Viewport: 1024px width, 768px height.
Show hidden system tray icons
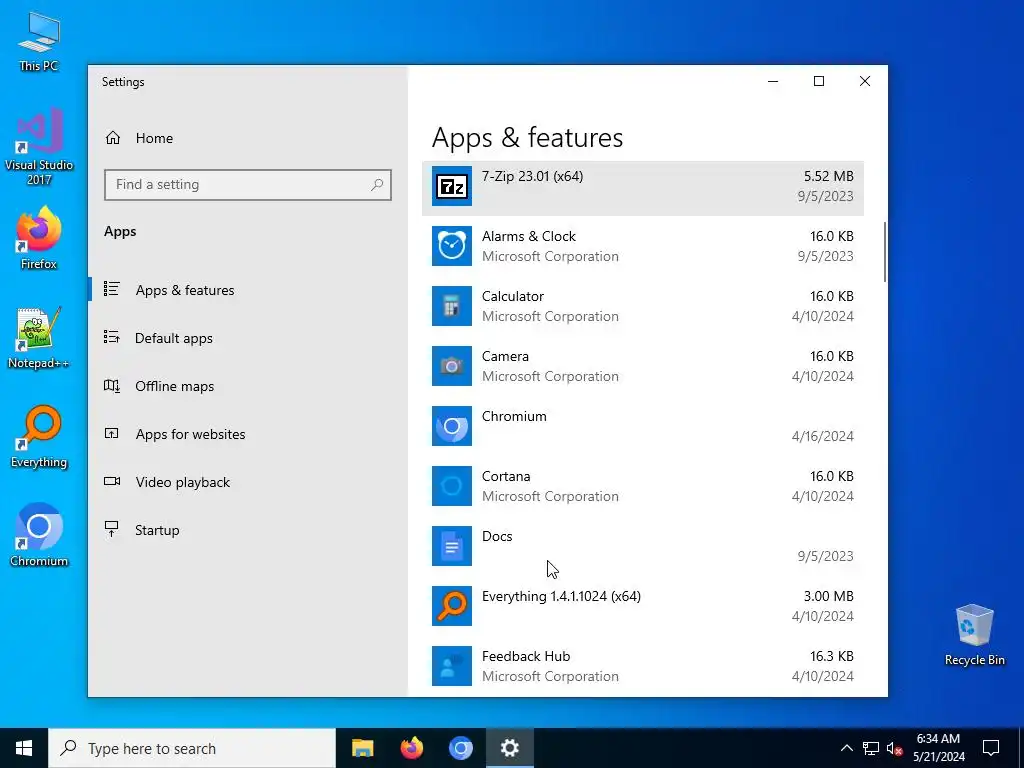(x=846, y=748)
